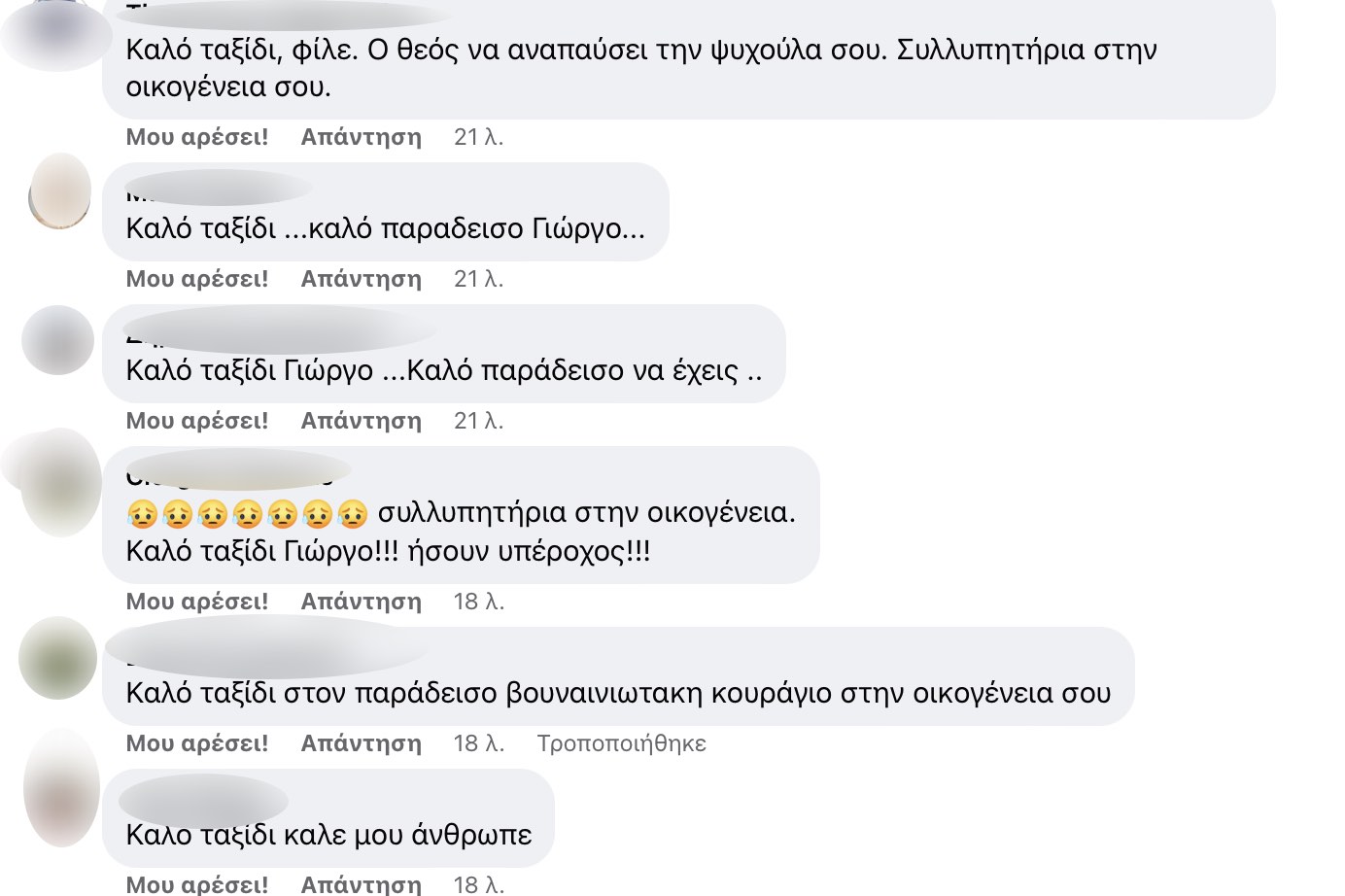Like the "καλό παραδεισο Γιώργο" comment

pos(196,279)
